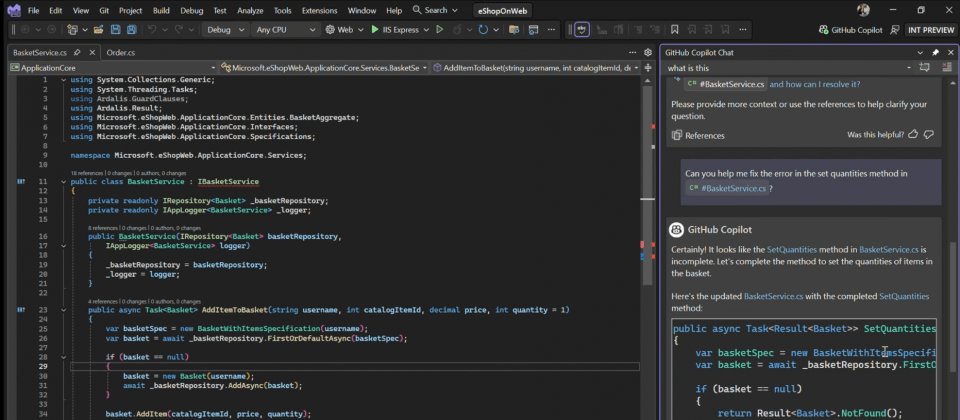Click the Visual Studio logo icon

13,10
